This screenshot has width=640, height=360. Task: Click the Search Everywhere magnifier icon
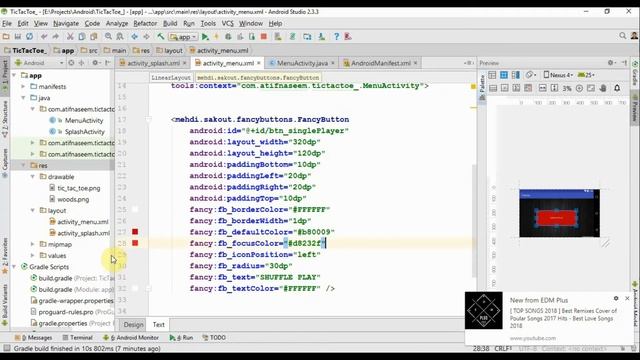click(622, 36)
